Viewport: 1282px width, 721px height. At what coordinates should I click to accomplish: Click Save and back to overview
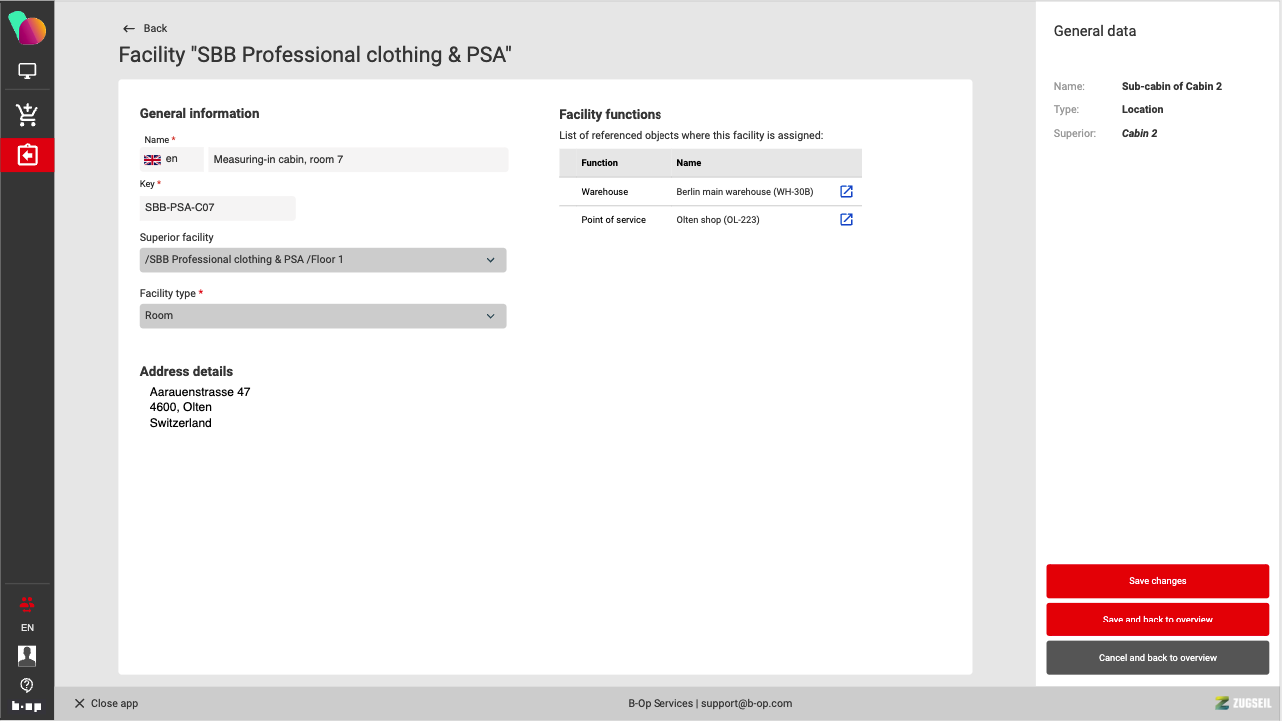click(x=1157, y=619)
